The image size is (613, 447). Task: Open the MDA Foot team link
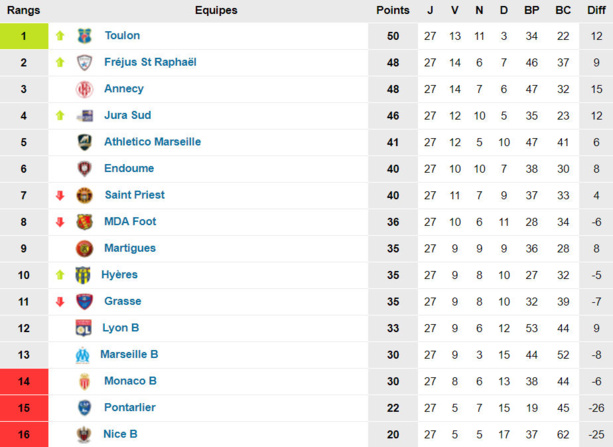coord(130,221)
